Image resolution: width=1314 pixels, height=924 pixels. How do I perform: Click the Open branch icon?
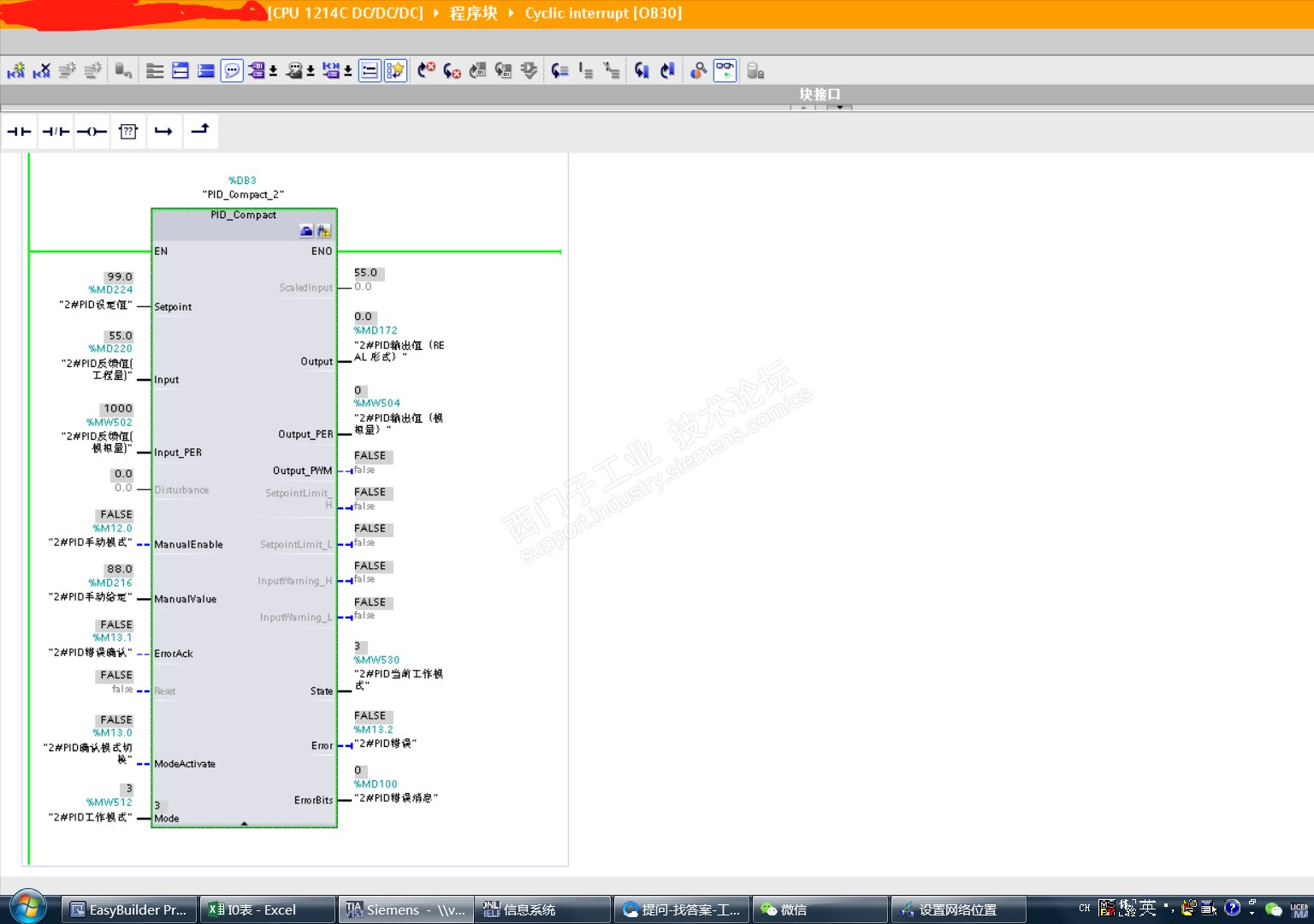(163, 132)
